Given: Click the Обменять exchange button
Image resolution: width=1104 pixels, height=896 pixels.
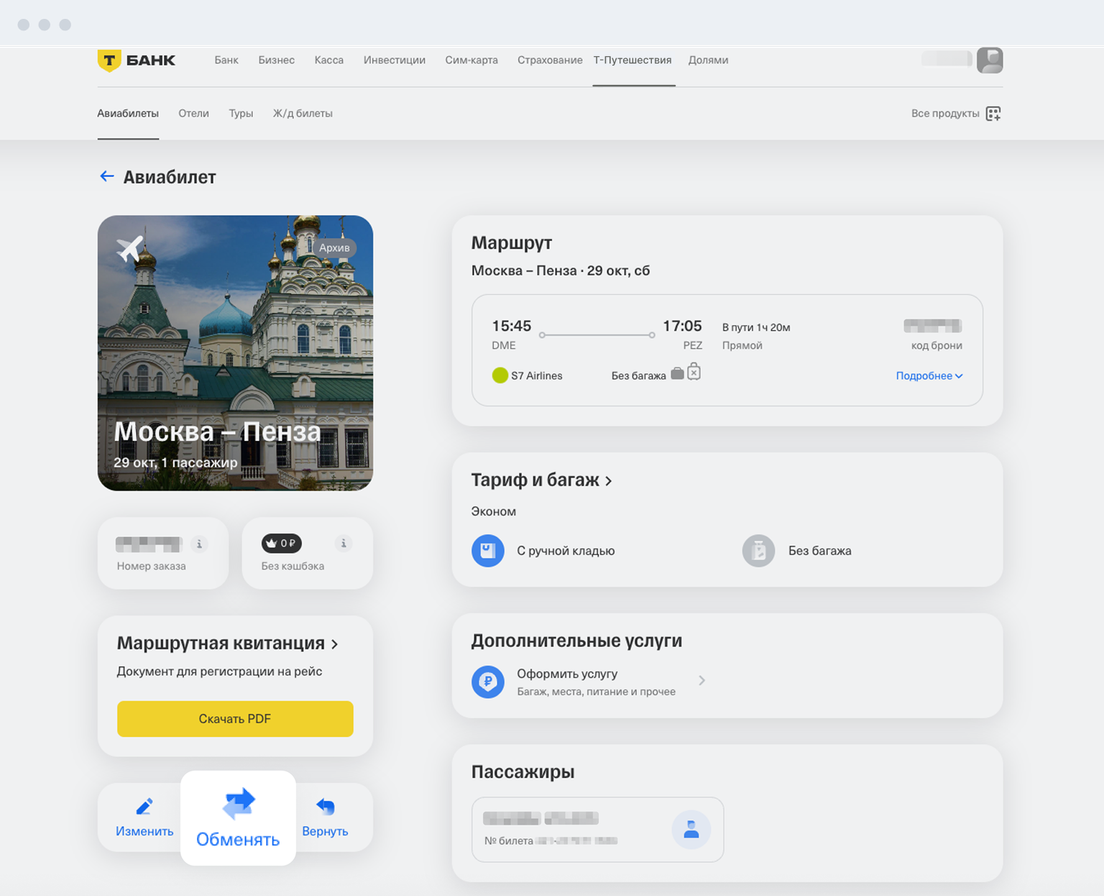Looking at the screenshot, I should click(238, 817).
